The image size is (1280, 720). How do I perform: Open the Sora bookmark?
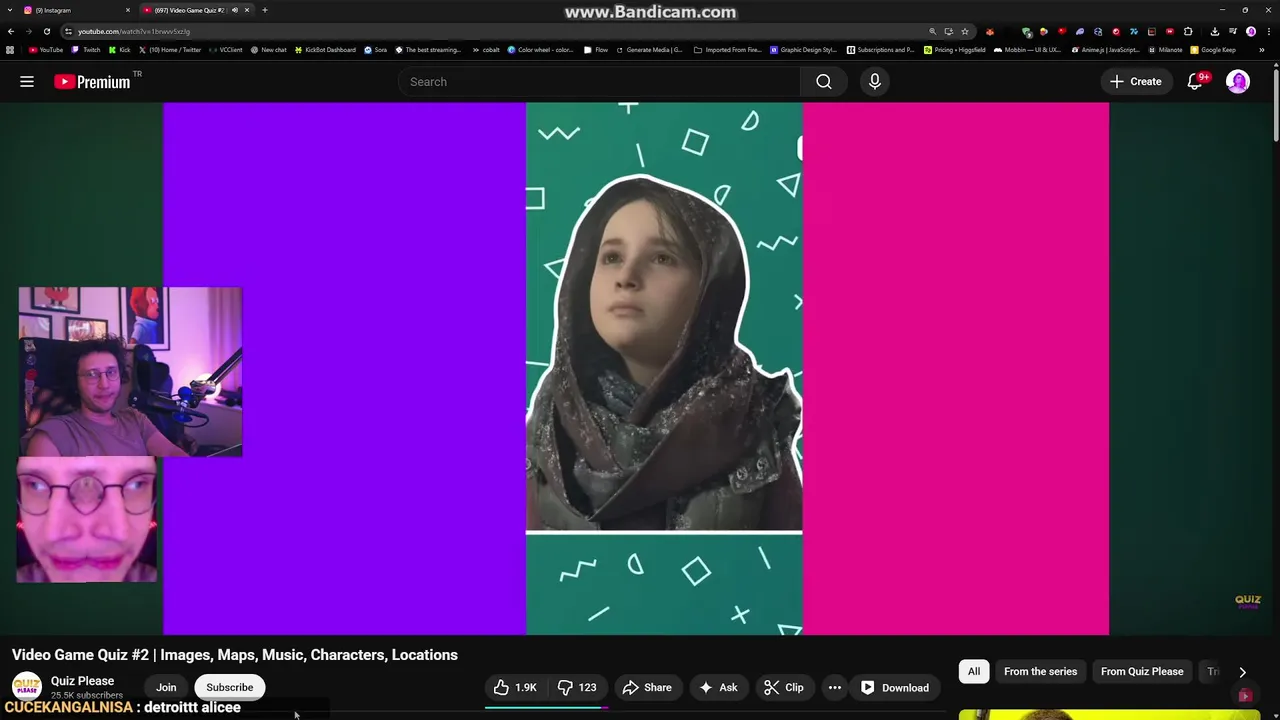376,50
